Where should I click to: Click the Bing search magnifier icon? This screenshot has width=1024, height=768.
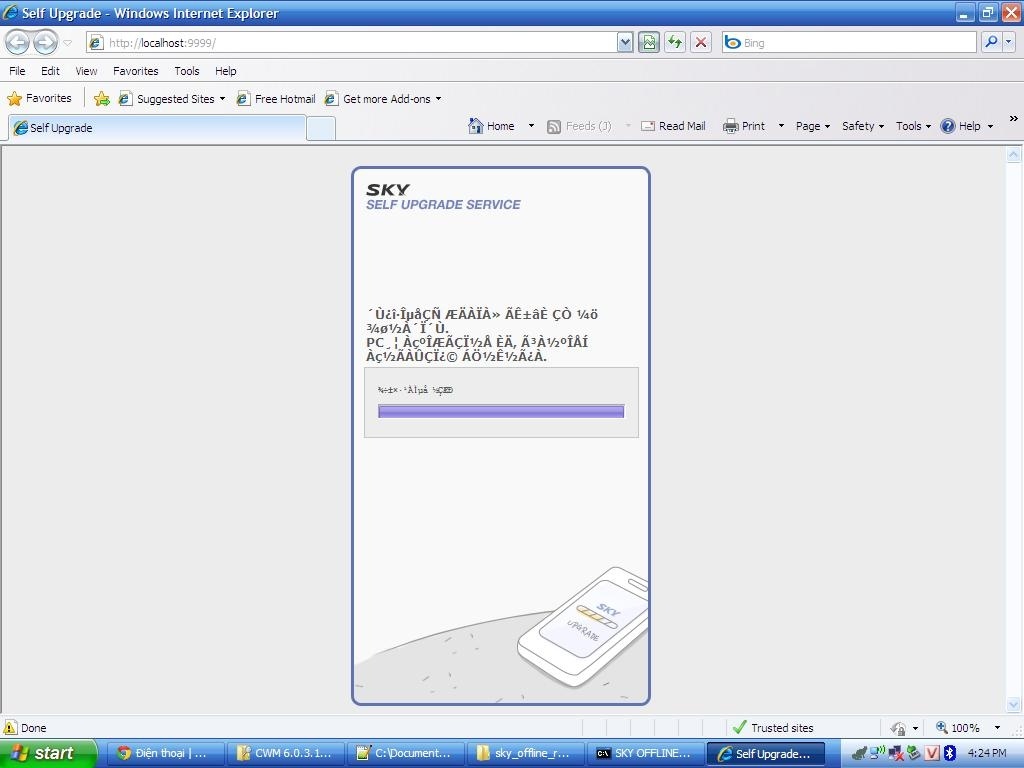(x=991, y=42)
